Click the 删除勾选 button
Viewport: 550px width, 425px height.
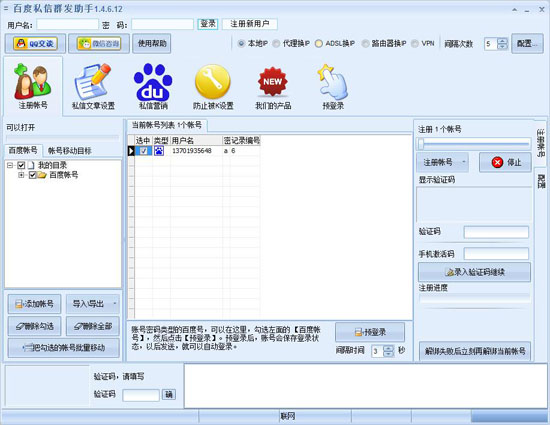pyautogui.click(x=34, y=326)
